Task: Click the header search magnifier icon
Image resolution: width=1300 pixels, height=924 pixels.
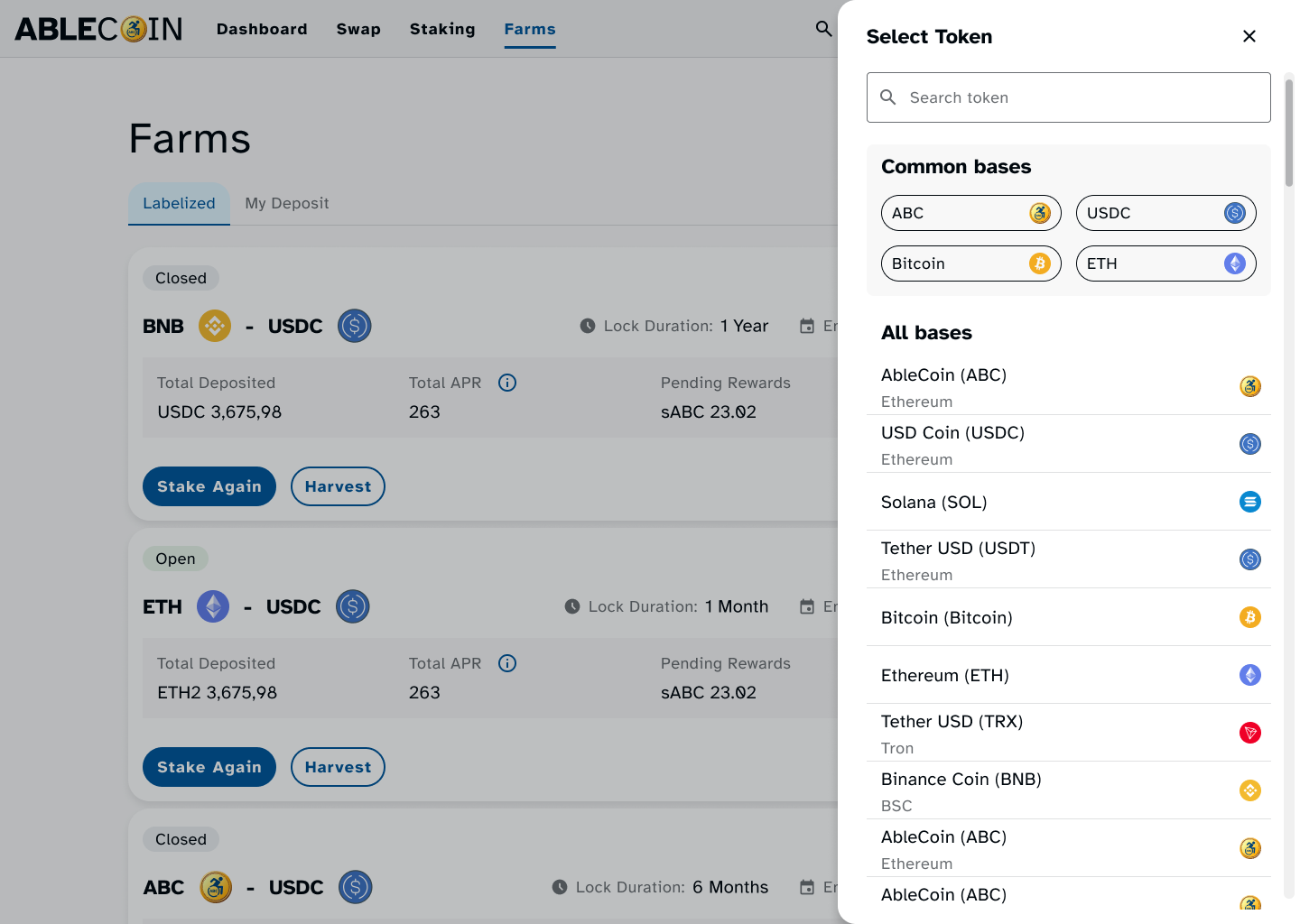Action: [x=823, y=29]
